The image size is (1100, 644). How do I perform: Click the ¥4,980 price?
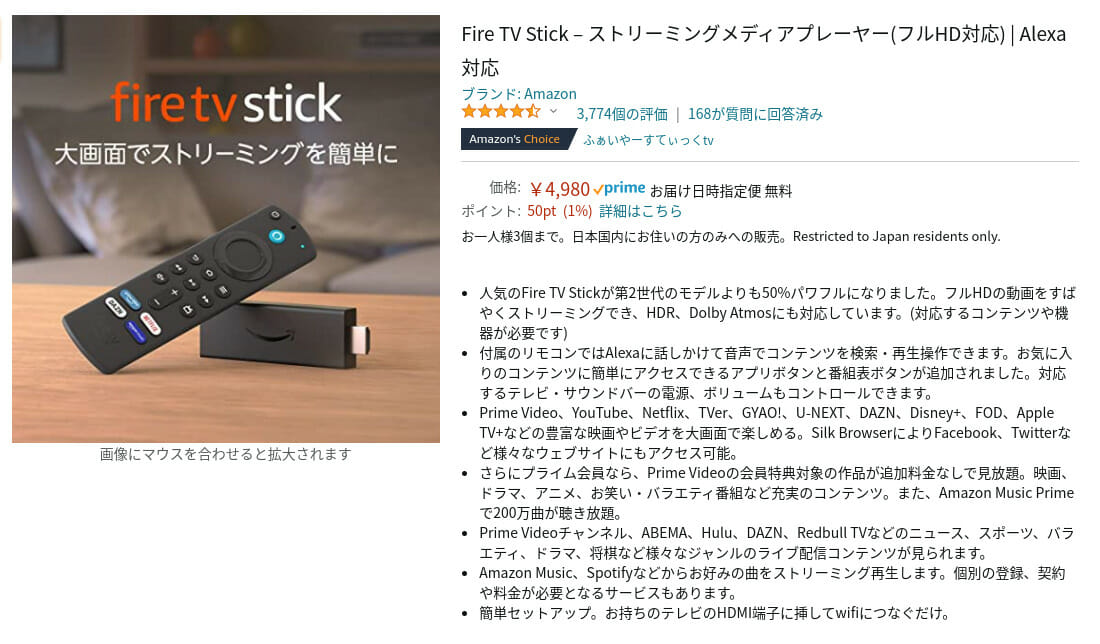[559, 189]
